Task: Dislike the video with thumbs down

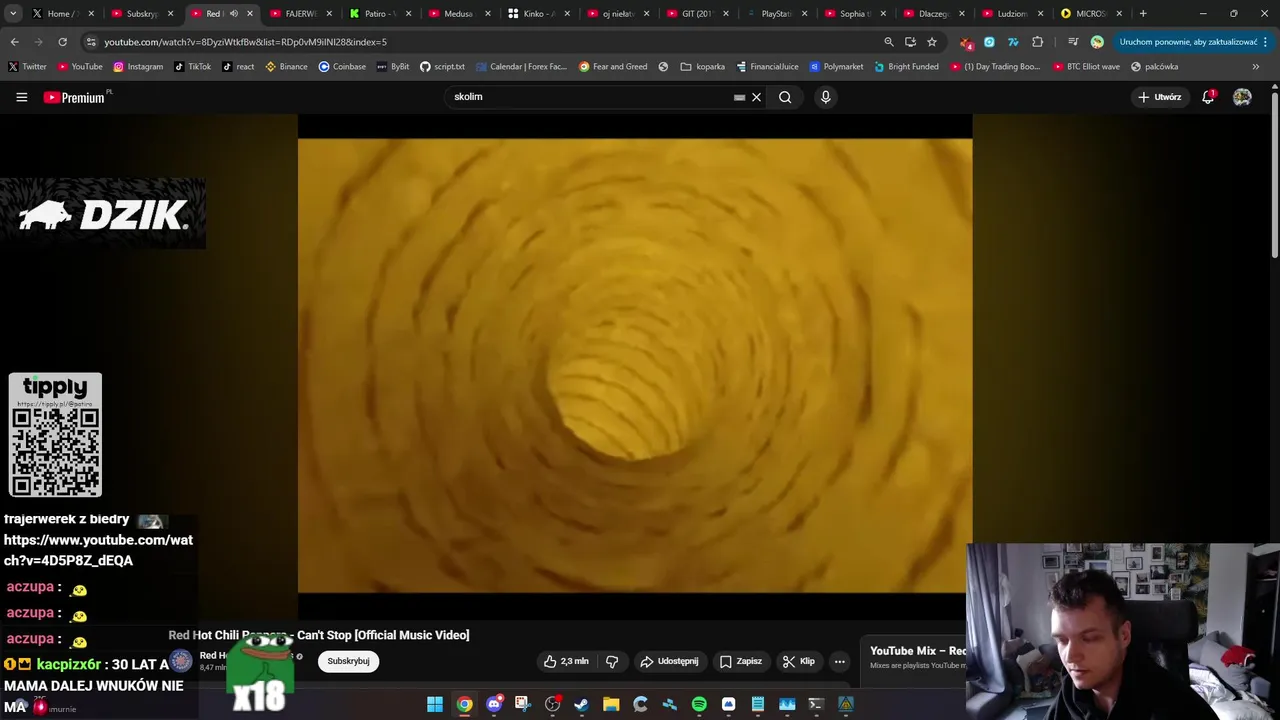Action: click(612, 661)
